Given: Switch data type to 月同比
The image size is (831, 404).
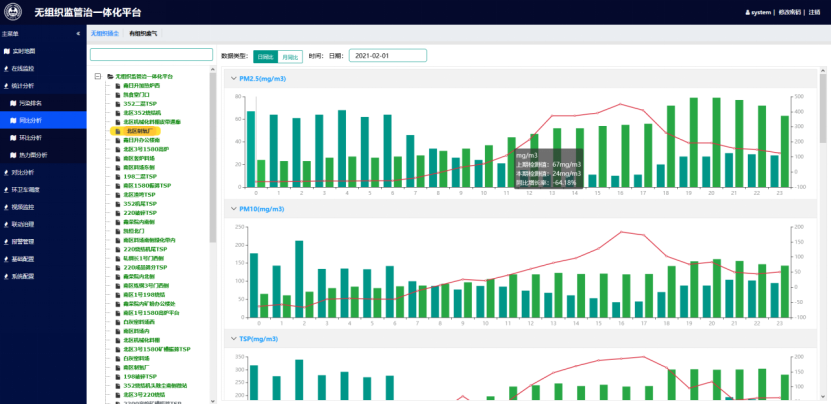Looking at the screenshot, I should coord(288,56).
